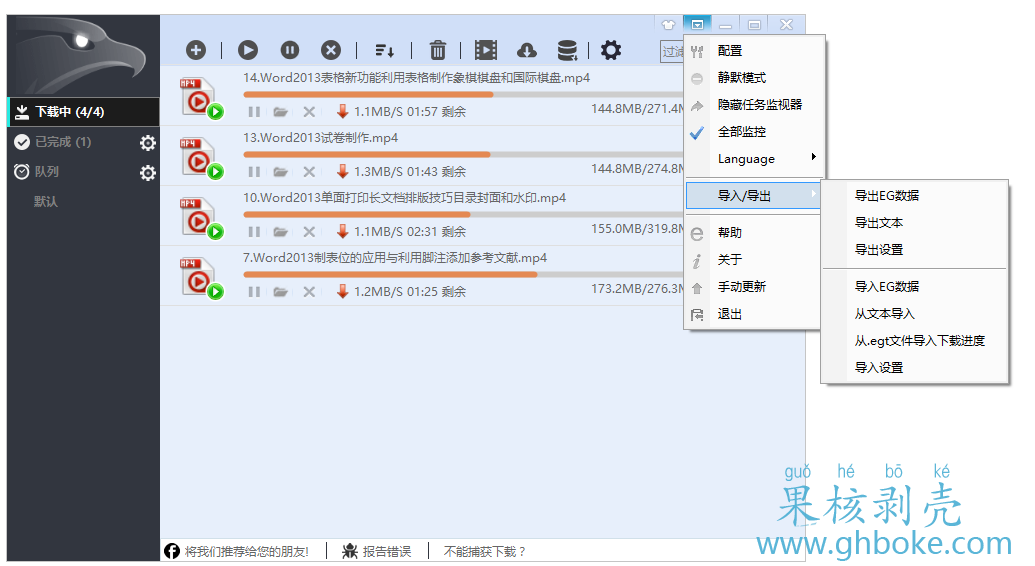Choose 从文本导入 in the submenu
Viewport: 1035px width, 566px height.
pyautogui.click(x=877, y=314)
